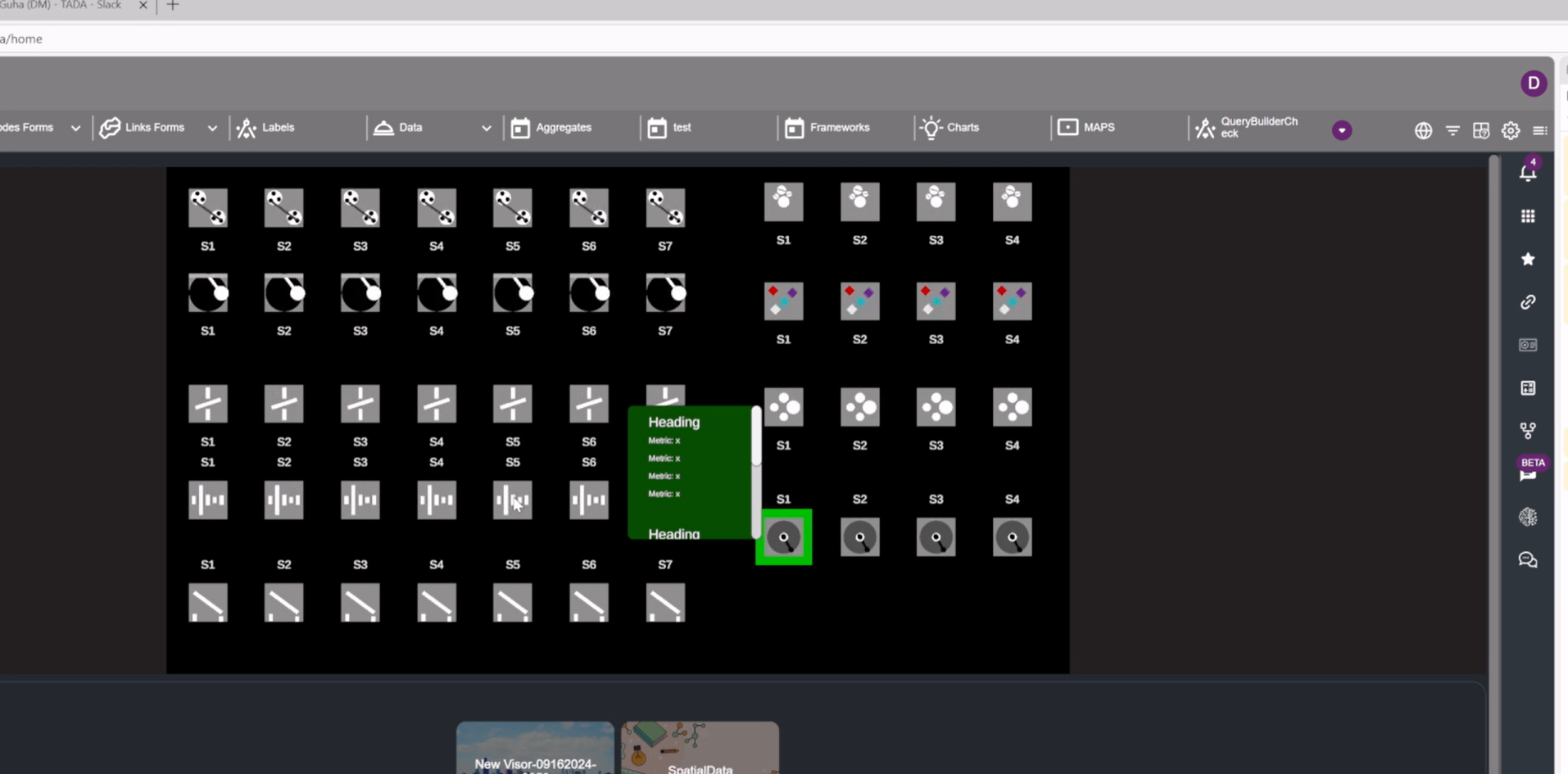Image resolution: width=1568 pixels, height=774 pixels.
Task: Expand the Links Forms dropdown
Action: pyautogui.click(x=212, y=128)
